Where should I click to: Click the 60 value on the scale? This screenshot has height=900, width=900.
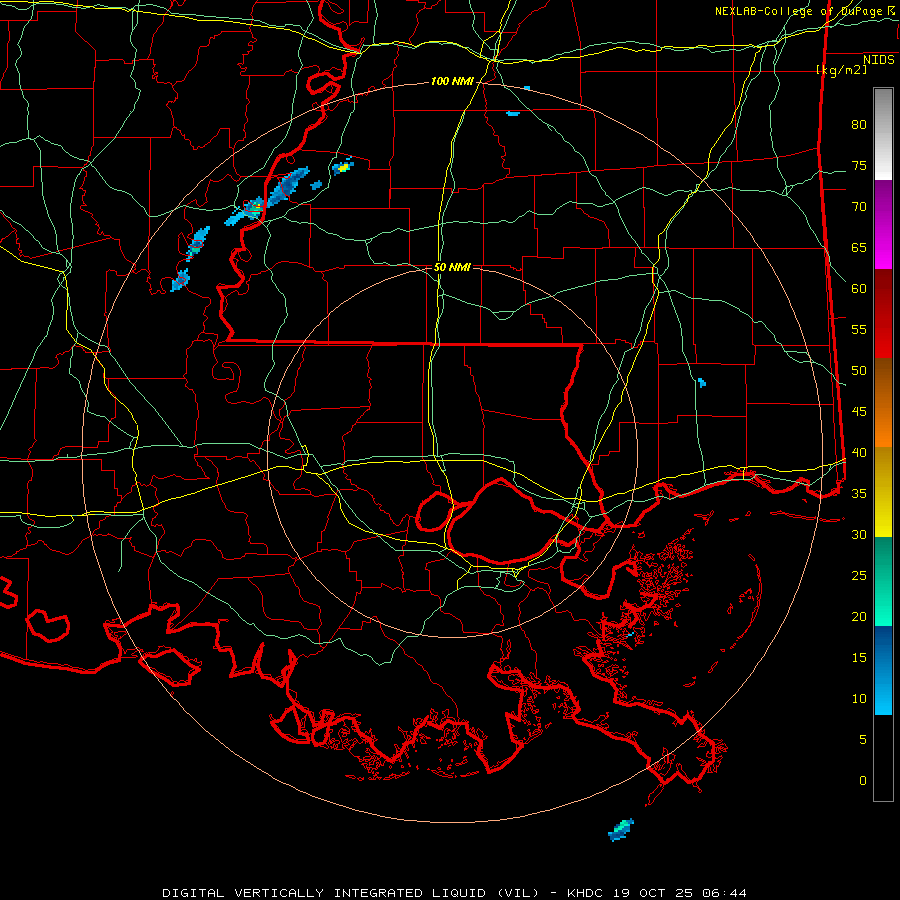coord(859,289)
